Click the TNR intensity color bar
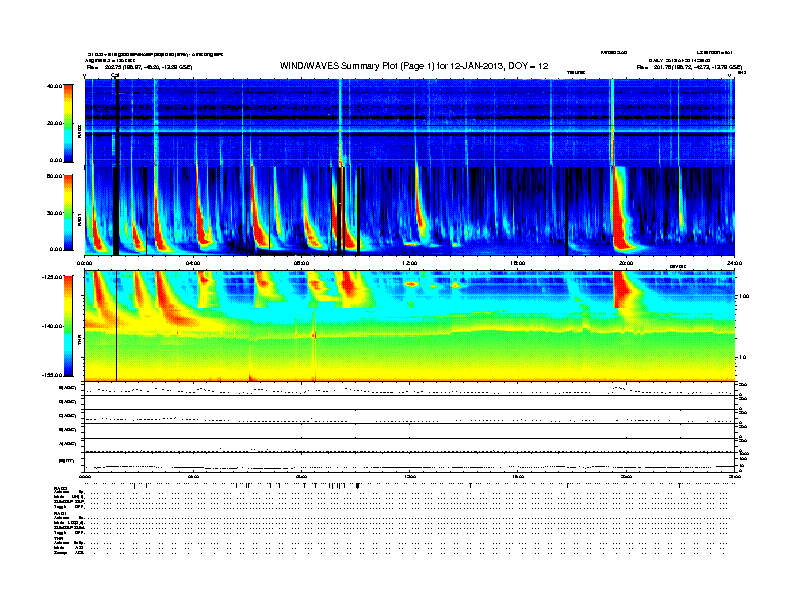 (x=68, y=326)
